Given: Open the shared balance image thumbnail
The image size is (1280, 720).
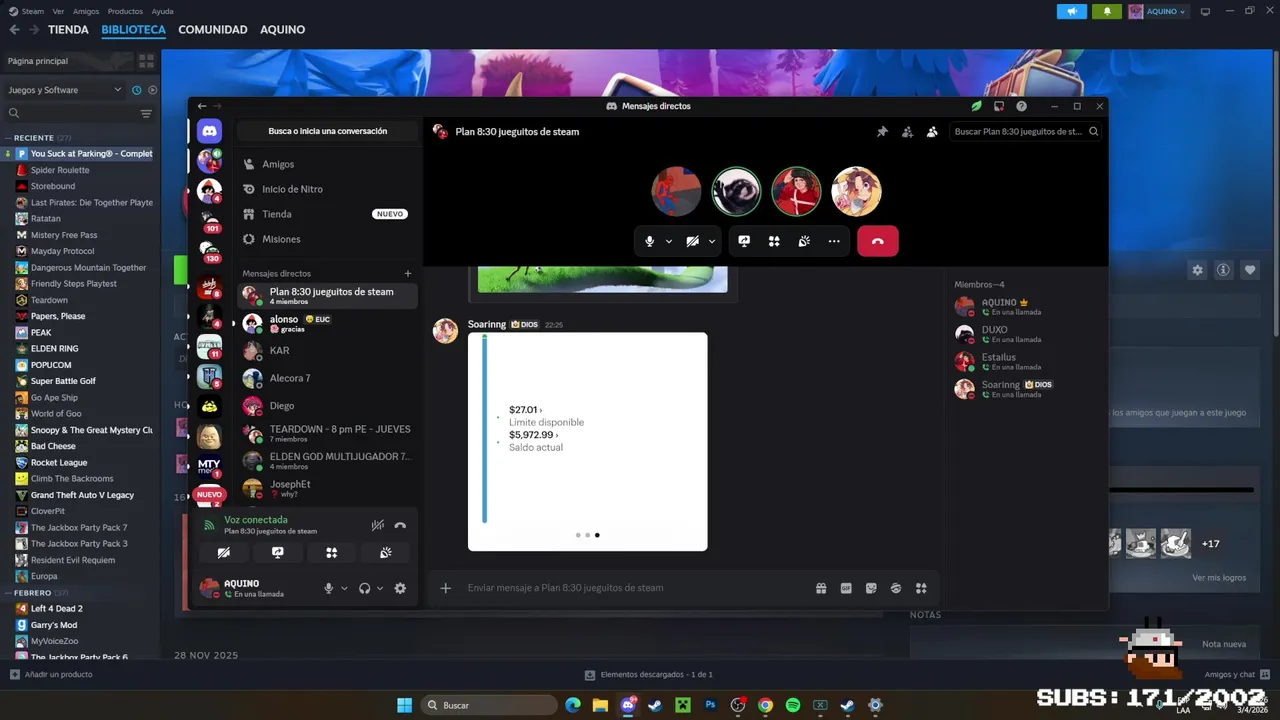Looking at the screenshot, I should 587,441.
